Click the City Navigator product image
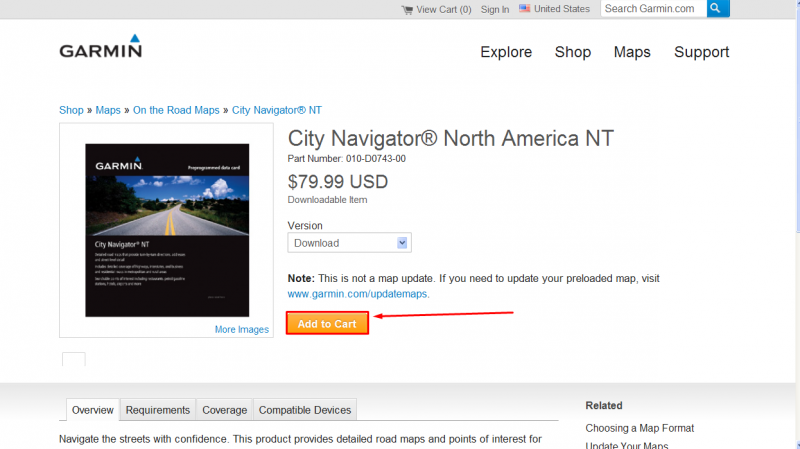The height and width of the screenshot is (449, 800). (x=166, y=230)
